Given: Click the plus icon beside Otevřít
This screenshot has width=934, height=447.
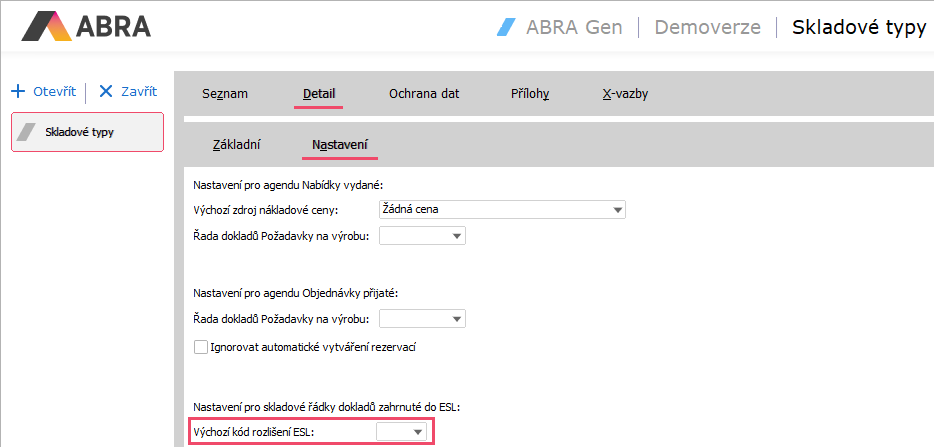Looking at the screenshot, I should click(x=18, y=91).
